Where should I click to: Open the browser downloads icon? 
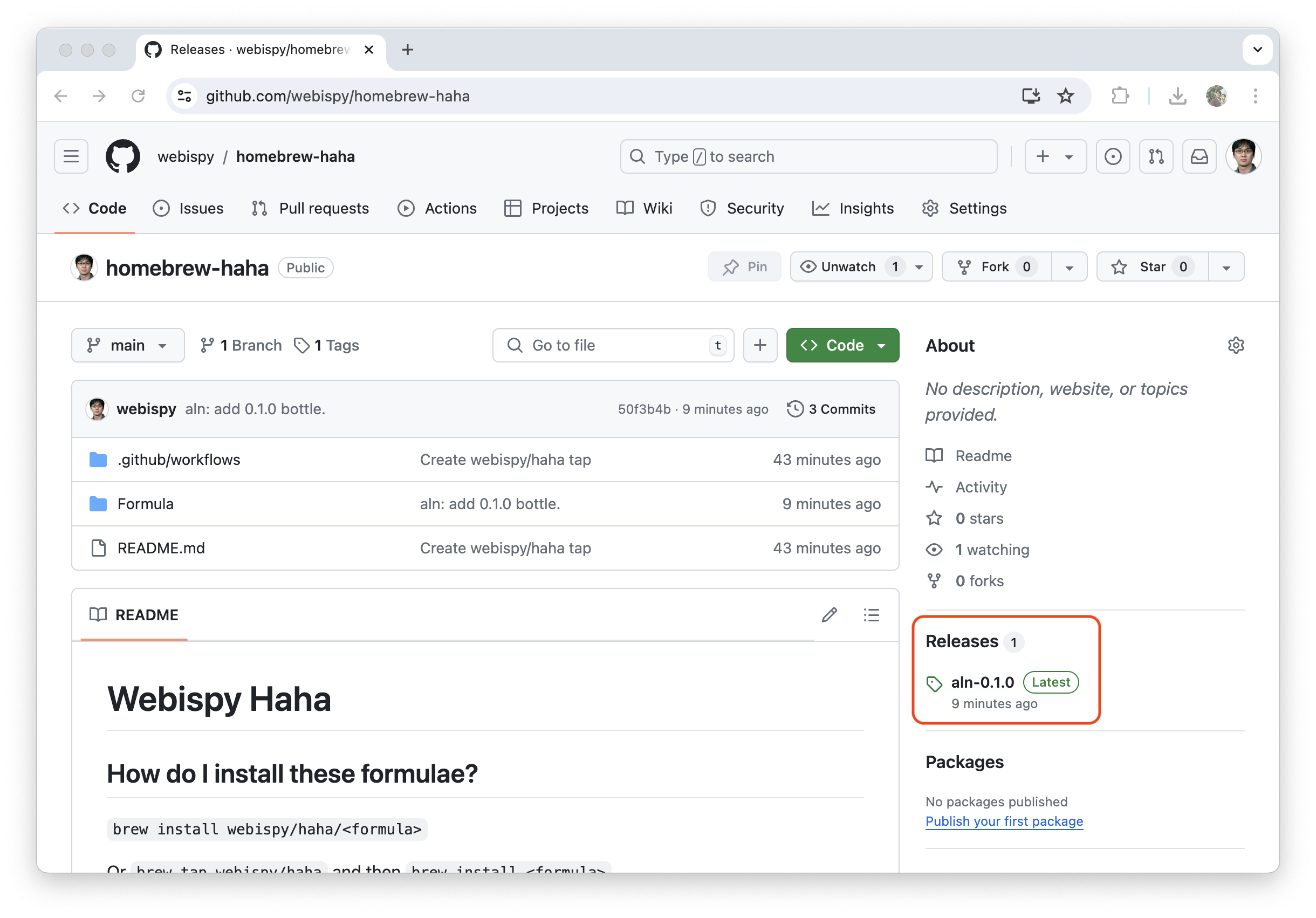coord(1178,95)
